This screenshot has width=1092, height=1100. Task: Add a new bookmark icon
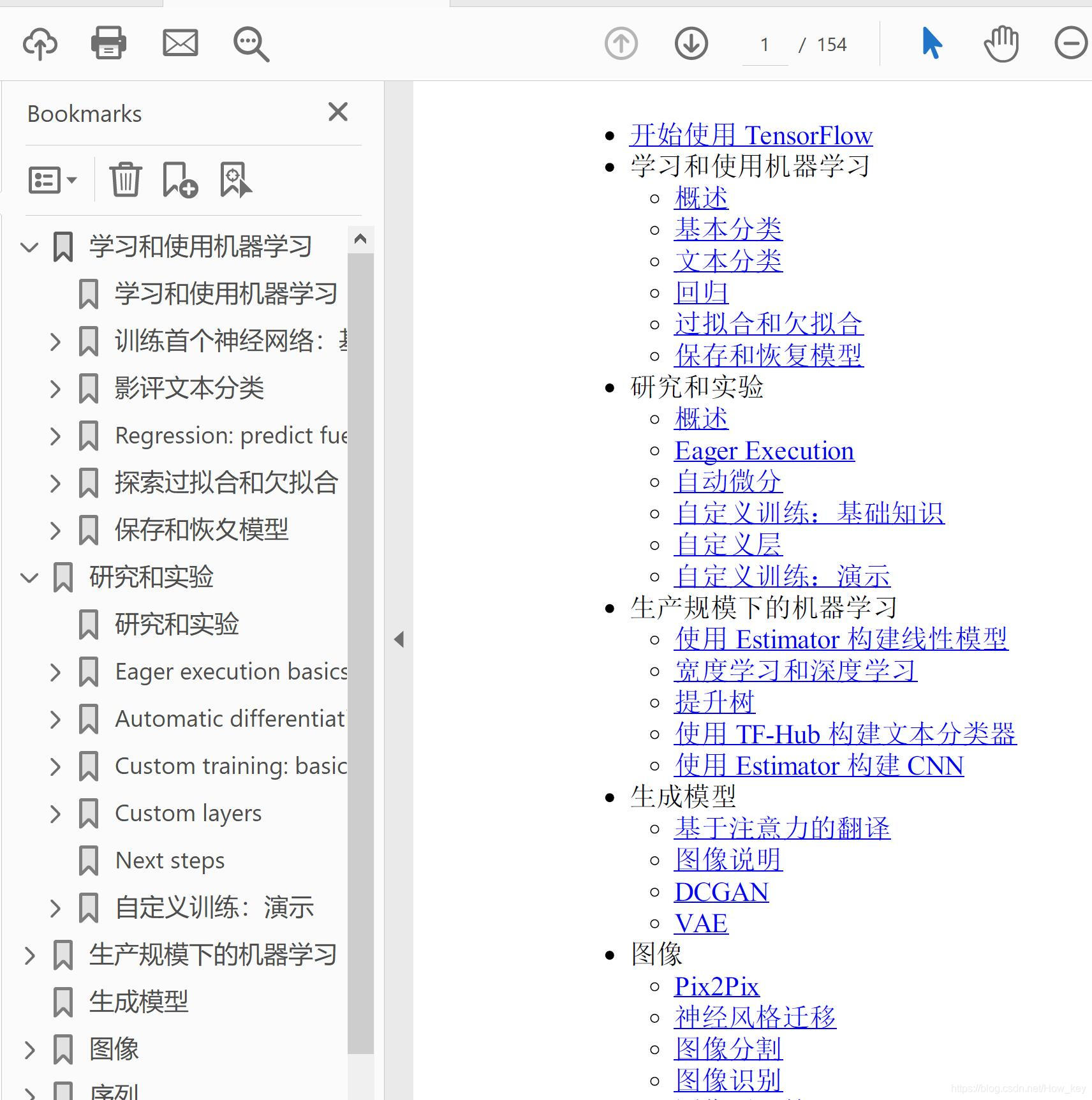[x=180, y=179]
